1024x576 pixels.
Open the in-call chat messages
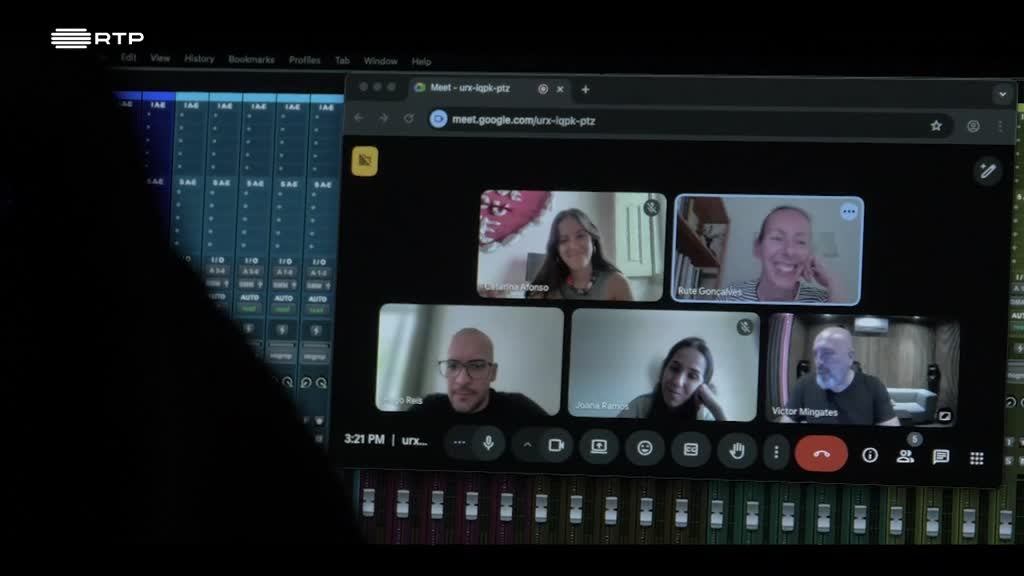939,457
